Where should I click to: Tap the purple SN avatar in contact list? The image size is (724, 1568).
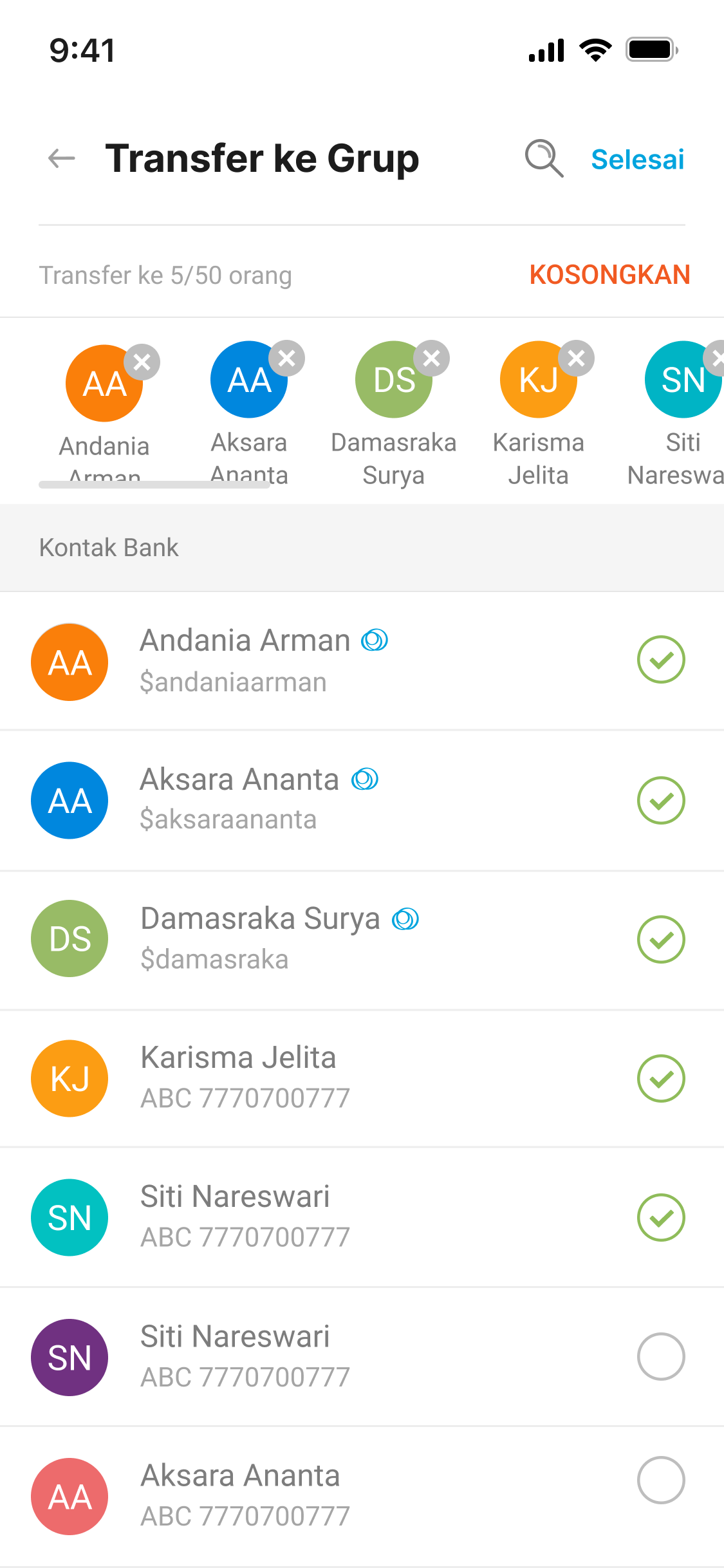click(x=70, y=1358)
